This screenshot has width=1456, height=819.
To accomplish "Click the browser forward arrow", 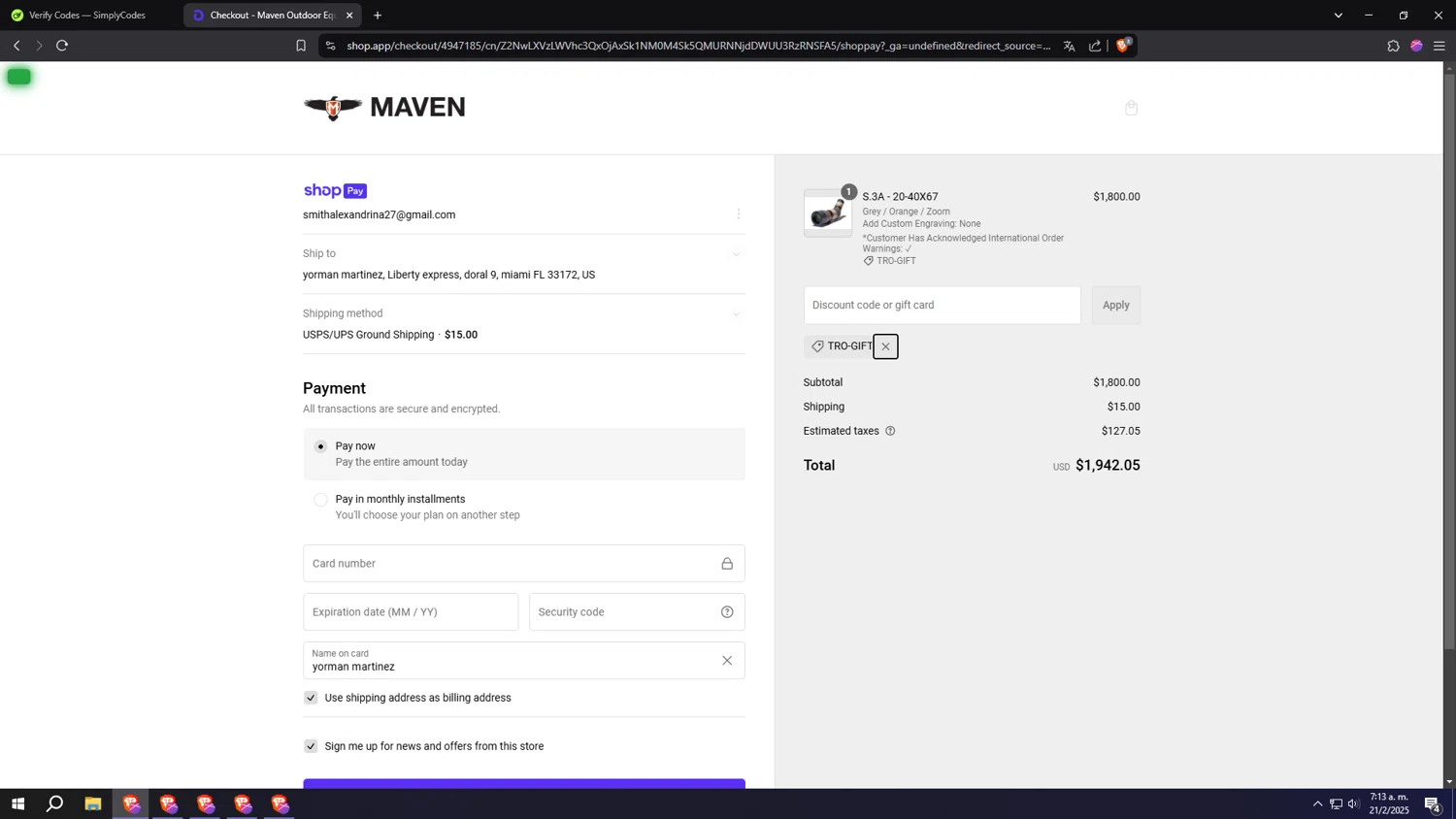I will click(x=39, y=46).
